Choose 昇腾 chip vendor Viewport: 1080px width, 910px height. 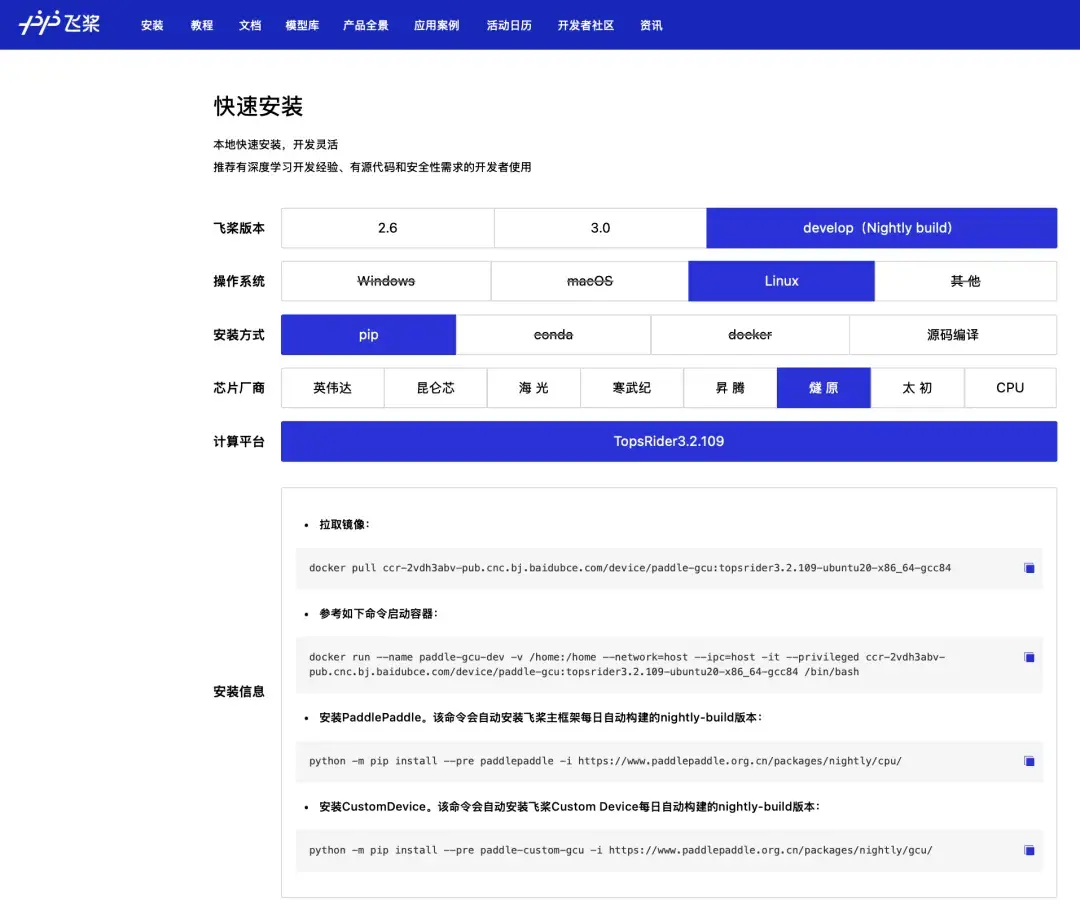click(730, 388)
